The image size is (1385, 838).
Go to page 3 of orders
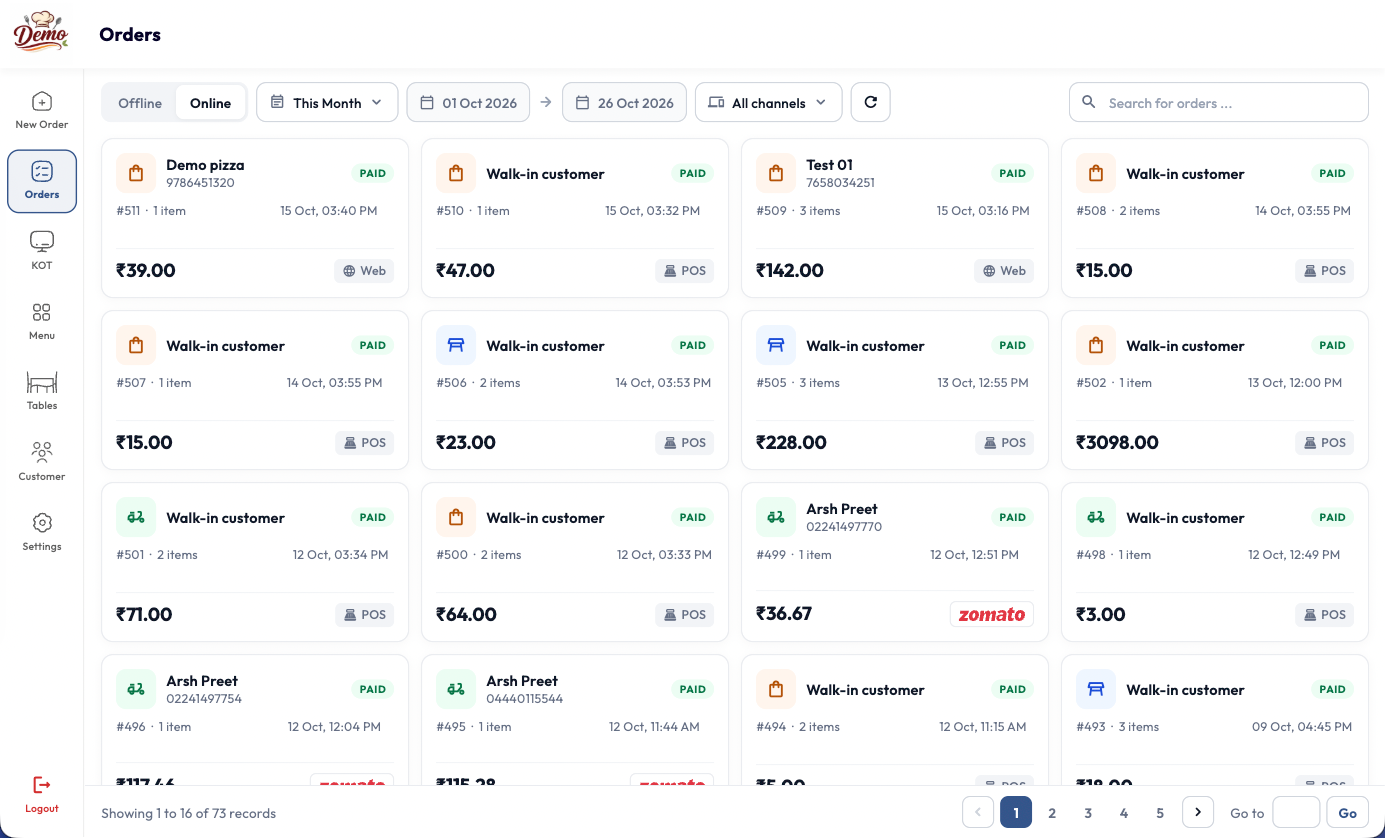point(1088,813)
